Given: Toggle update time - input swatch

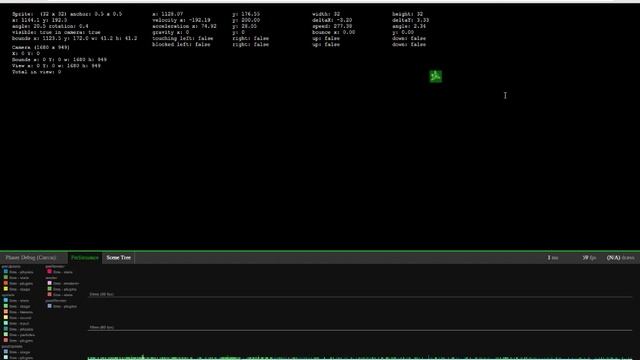Looking at the screenshot, I should (x=6, y=323).
